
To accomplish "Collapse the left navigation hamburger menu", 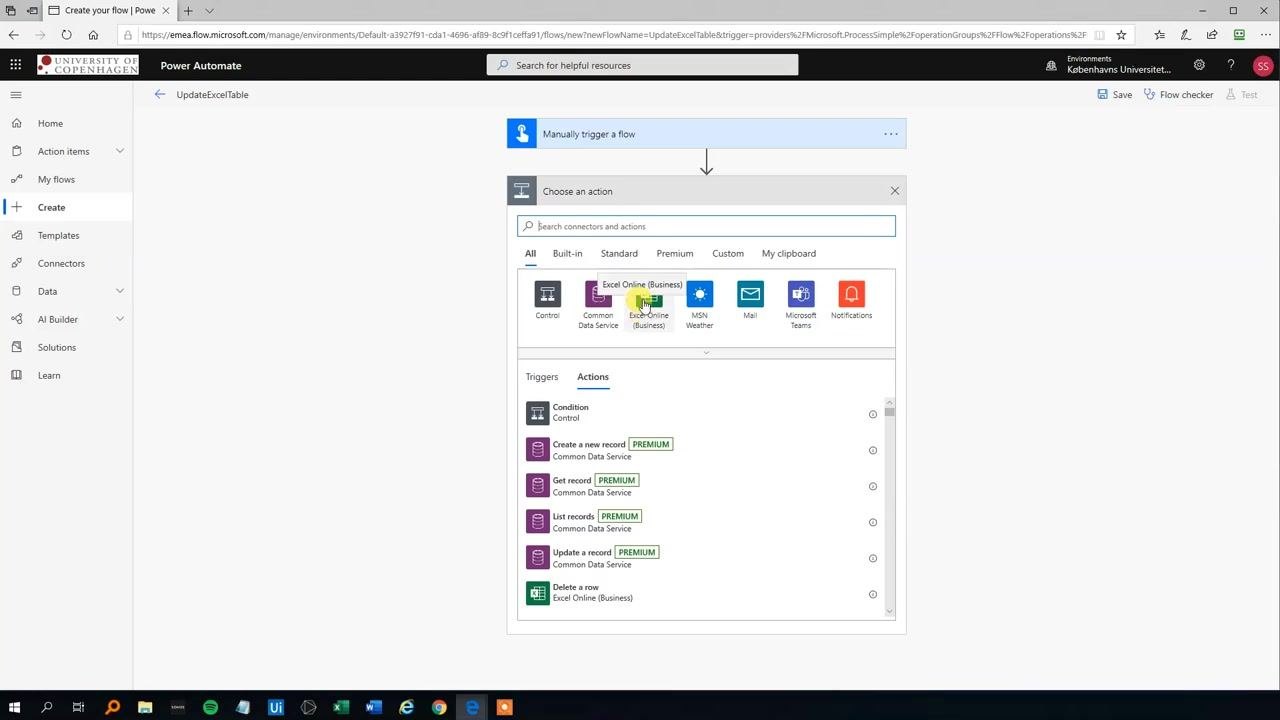I will [x=16, y=95].
